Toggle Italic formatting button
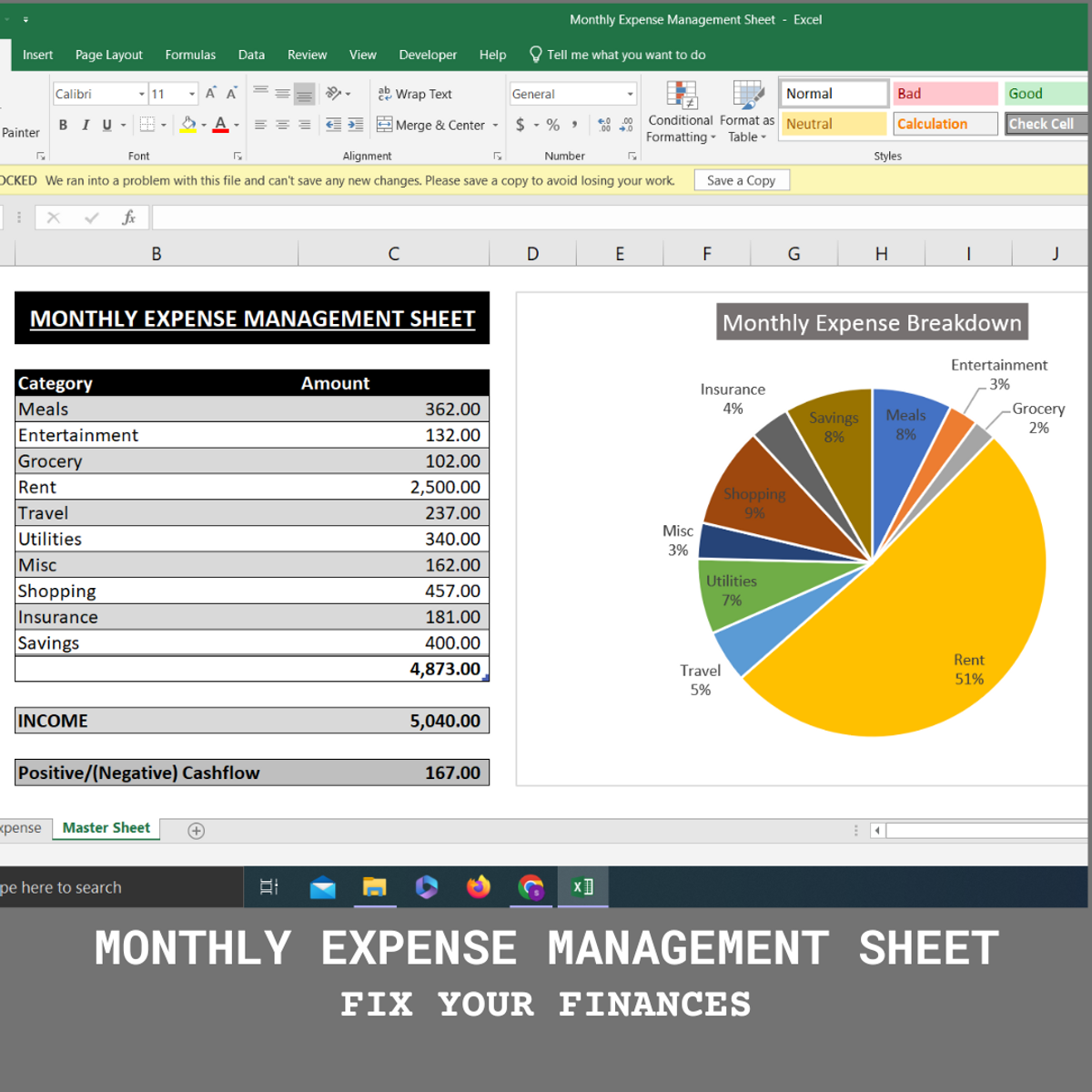1092x1092 pixels. tap(86, 125)
